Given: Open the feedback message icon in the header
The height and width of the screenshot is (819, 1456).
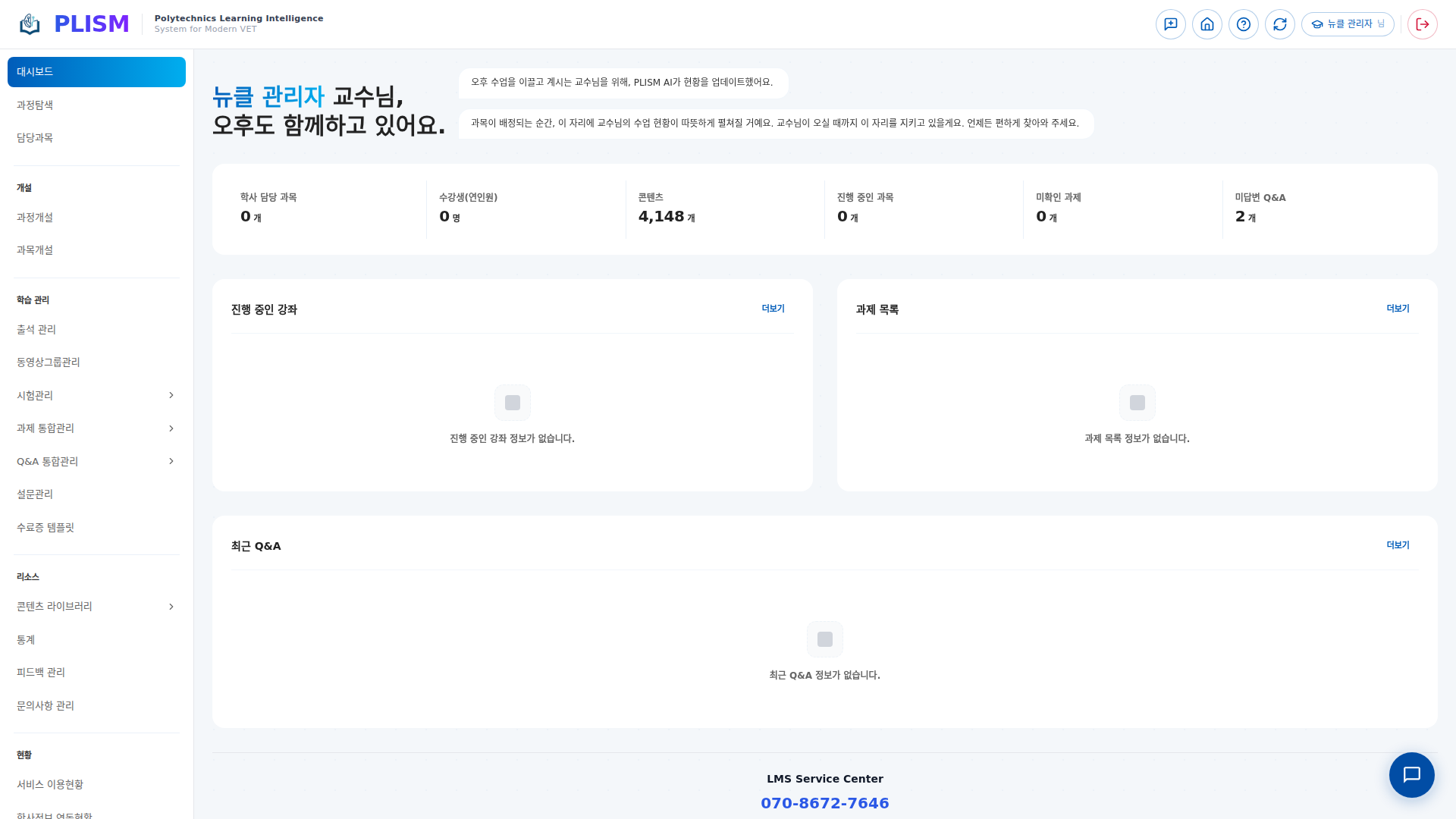Looking at the screenshot, I should coord(1170,24).
